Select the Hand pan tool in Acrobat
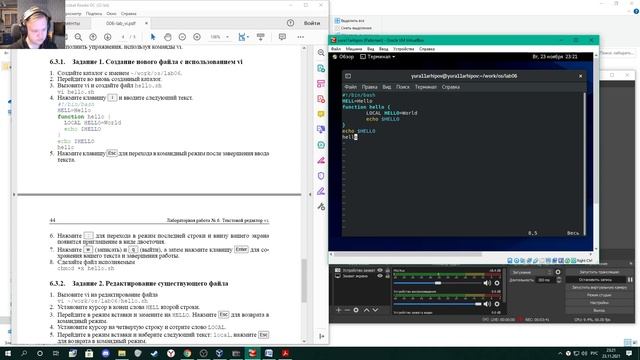The height and width of the screenshot is (360, 640). (167, 37)
